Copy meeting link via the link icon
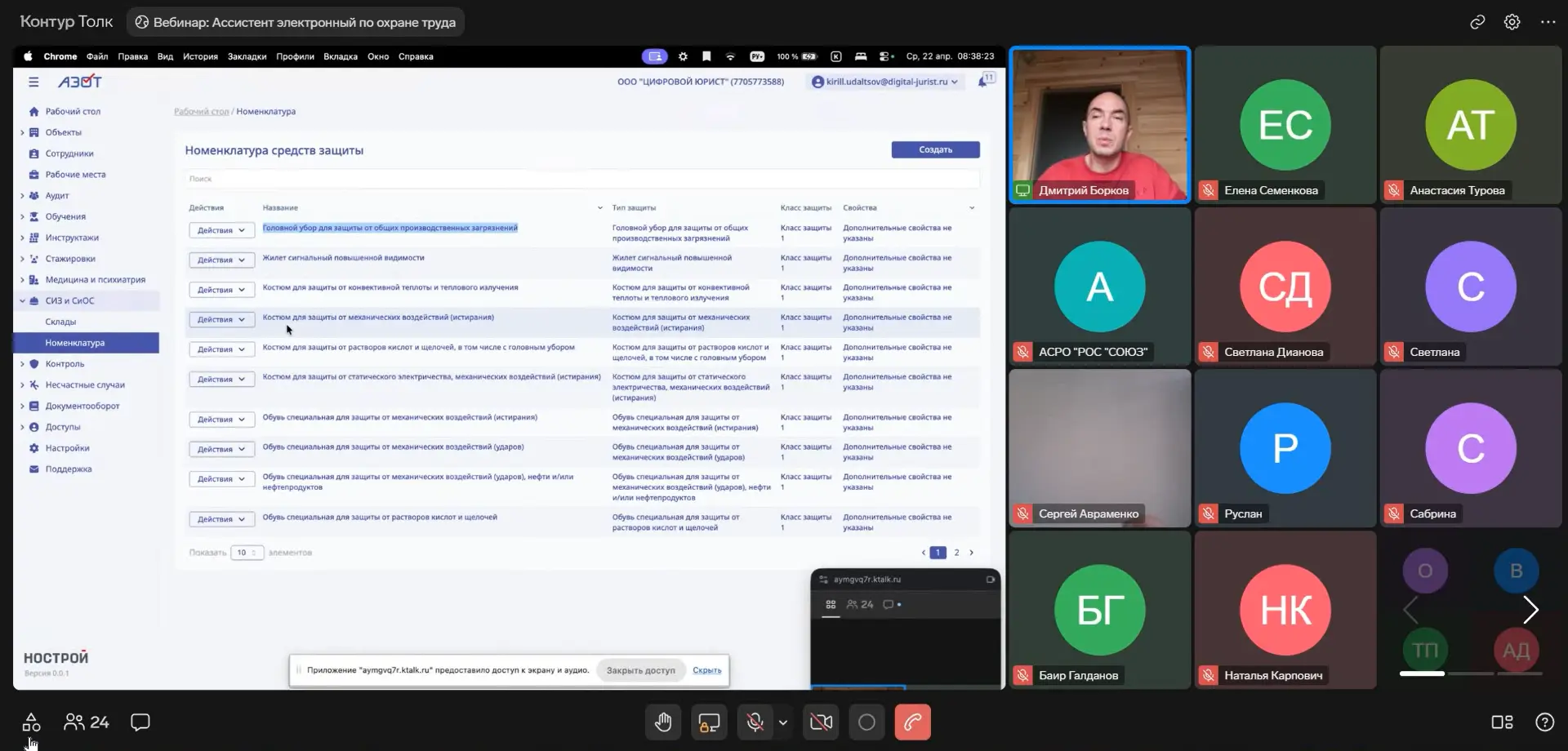 pyautogui.click(x=1477, y=22)
